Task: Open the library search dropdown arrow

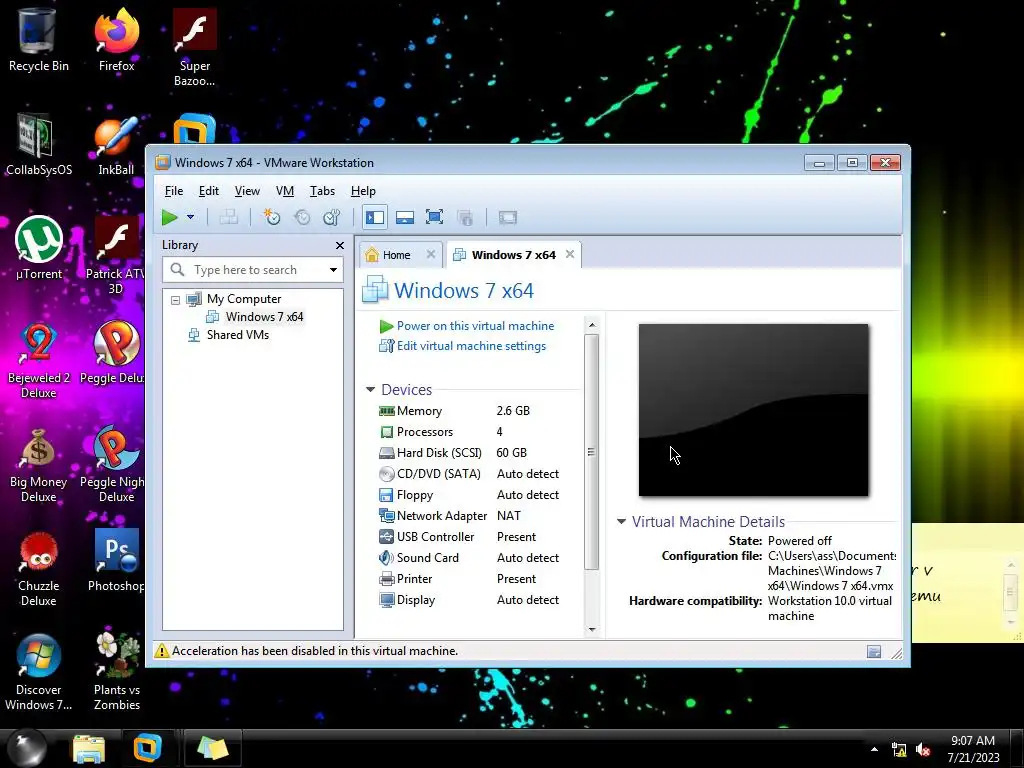Action: (x=333, y=270)
